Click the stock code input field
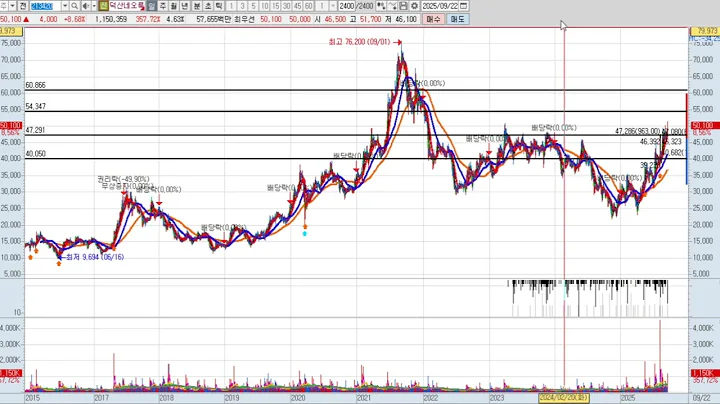Screen dimensions: 720x404 (45, 6)
